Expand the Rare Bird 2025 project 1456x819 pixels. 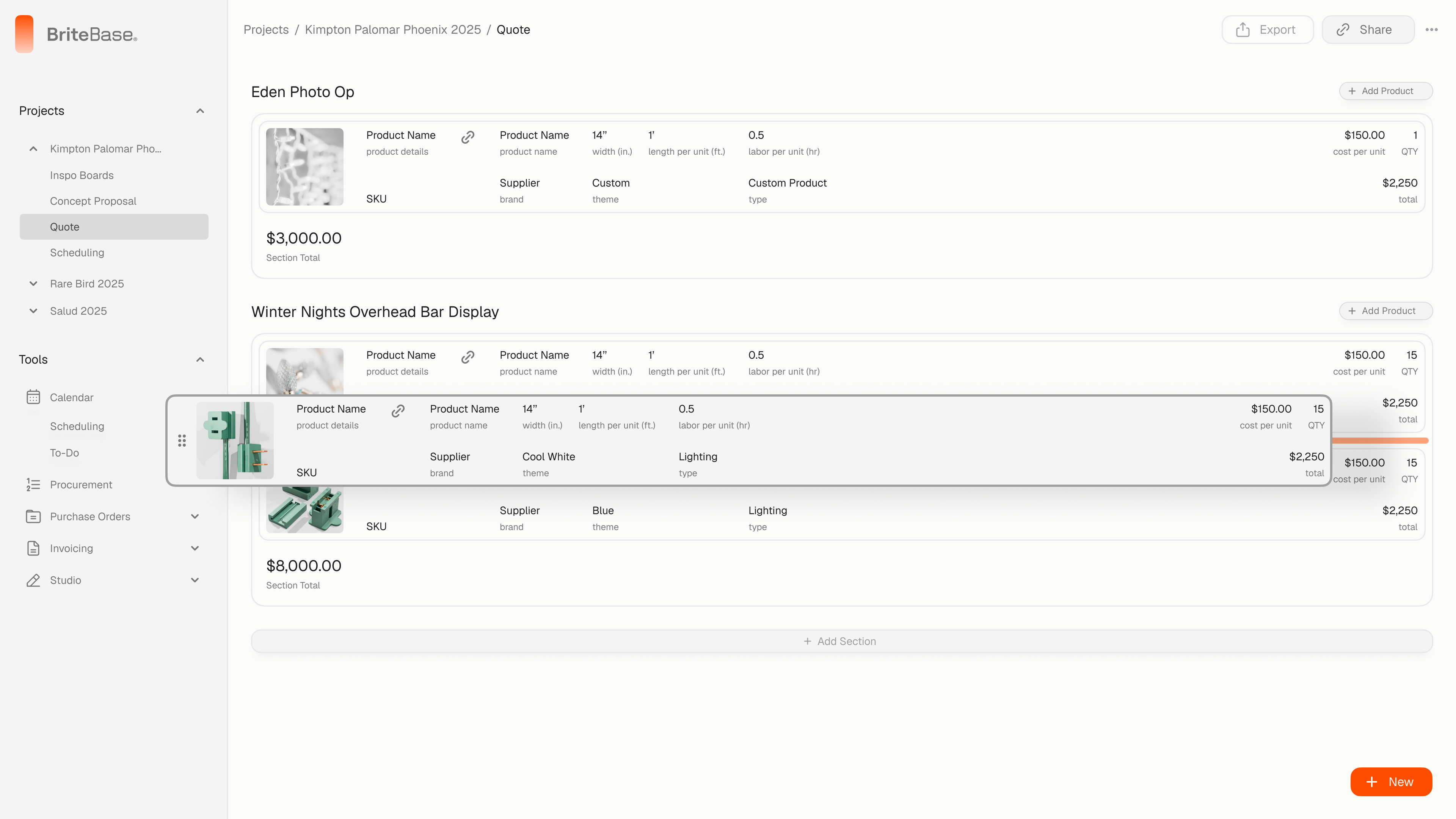[x=33, y=284]
